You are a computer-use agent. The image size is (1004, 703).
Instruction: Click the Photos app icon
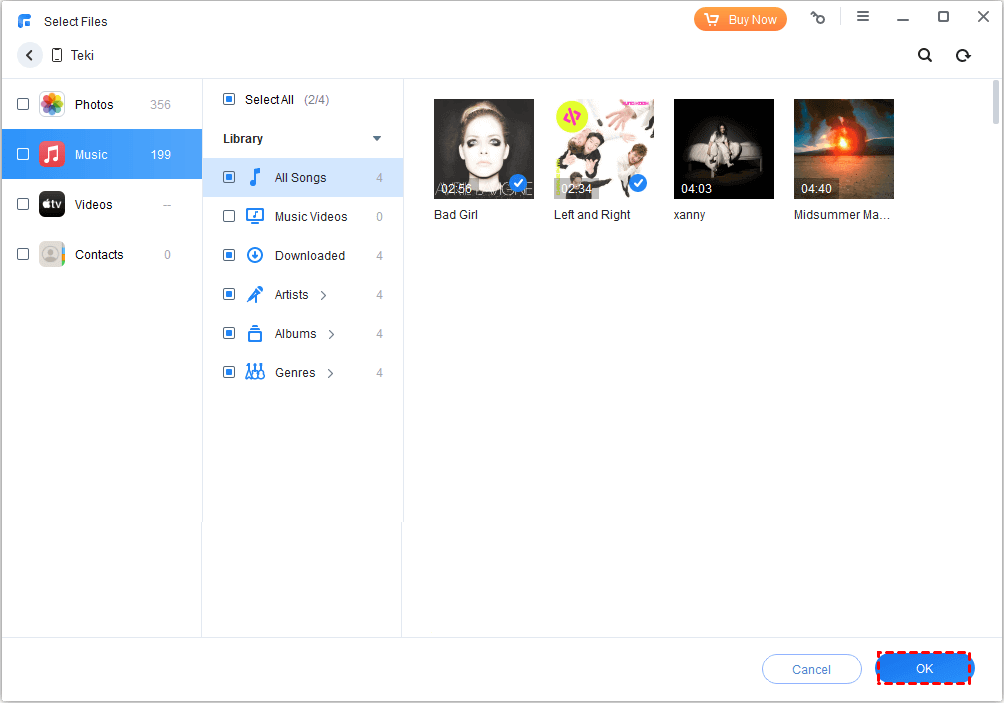pos(52,104)
